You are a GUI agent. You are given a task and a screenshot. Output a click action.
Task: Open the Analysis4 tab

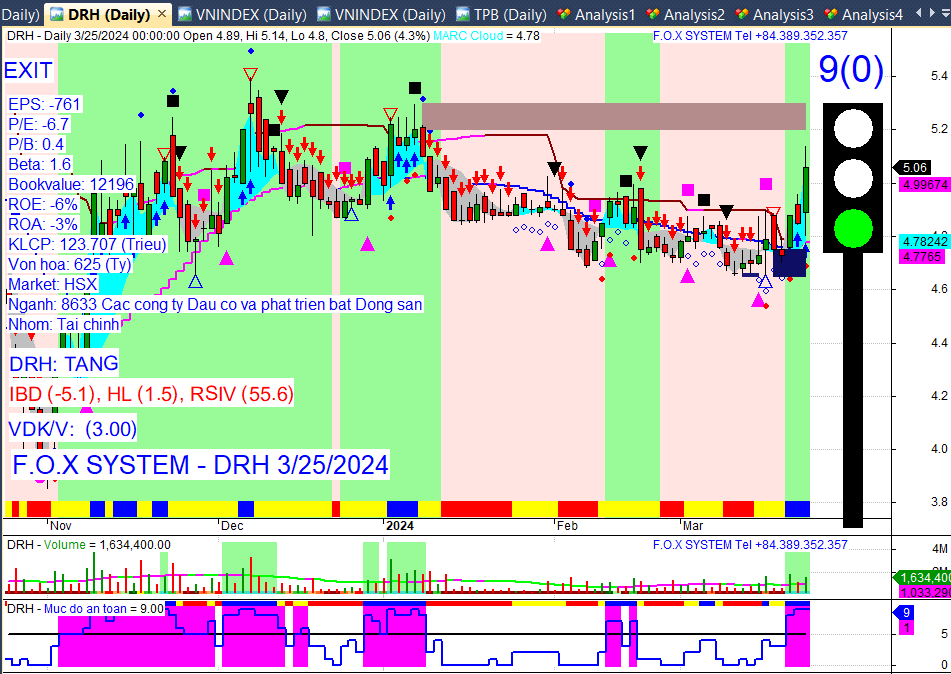(x=864, y=14)
